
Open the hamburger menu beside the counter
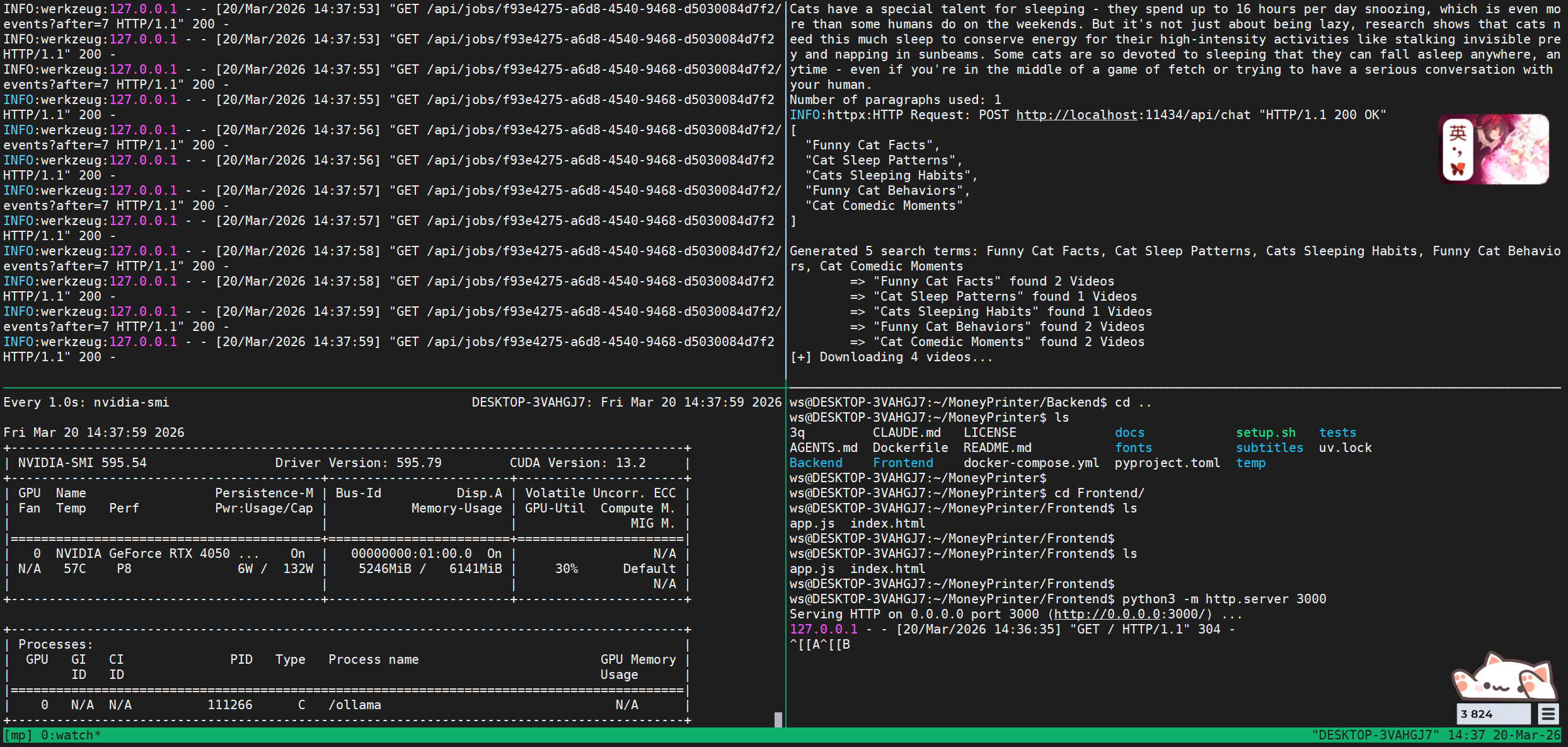point(1548,714)
